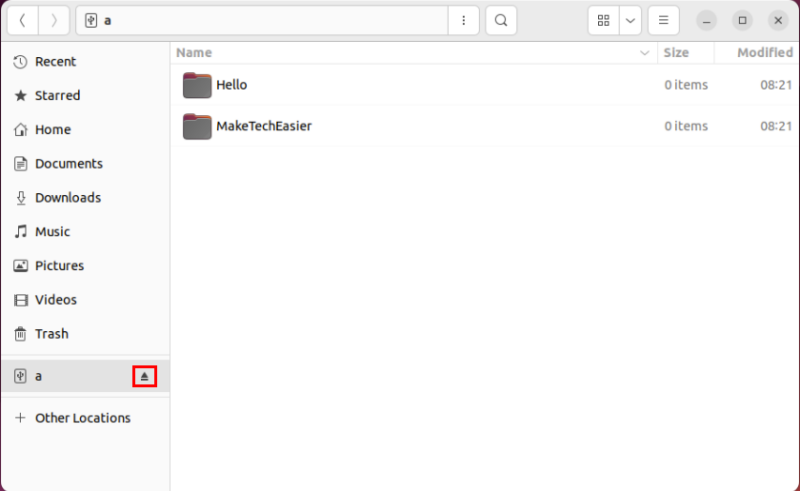This screenshot has width=800, height=491.
Task: Select USB drive 'a' in sidebar
Action: tap(85, 376)
